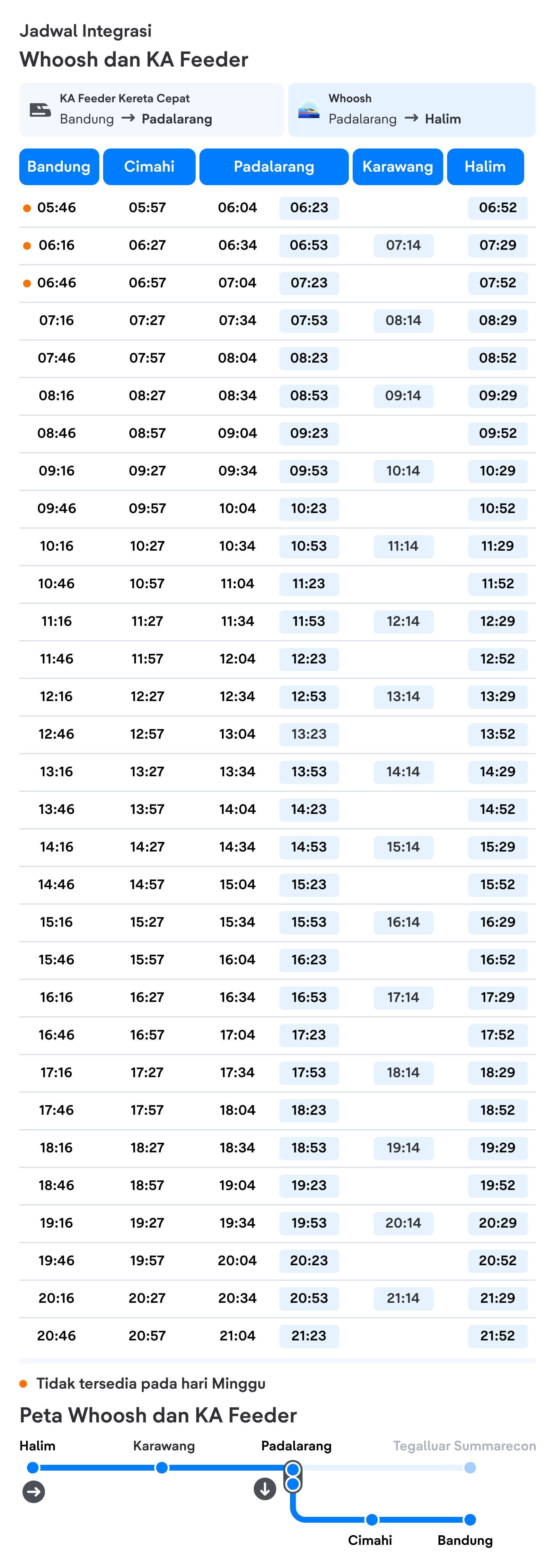The width and height of the screenshot is (555, 1568).
Task: Click the down arrow icon near Padalarang
Action: pyautogui.click(x=265, y=1489)
